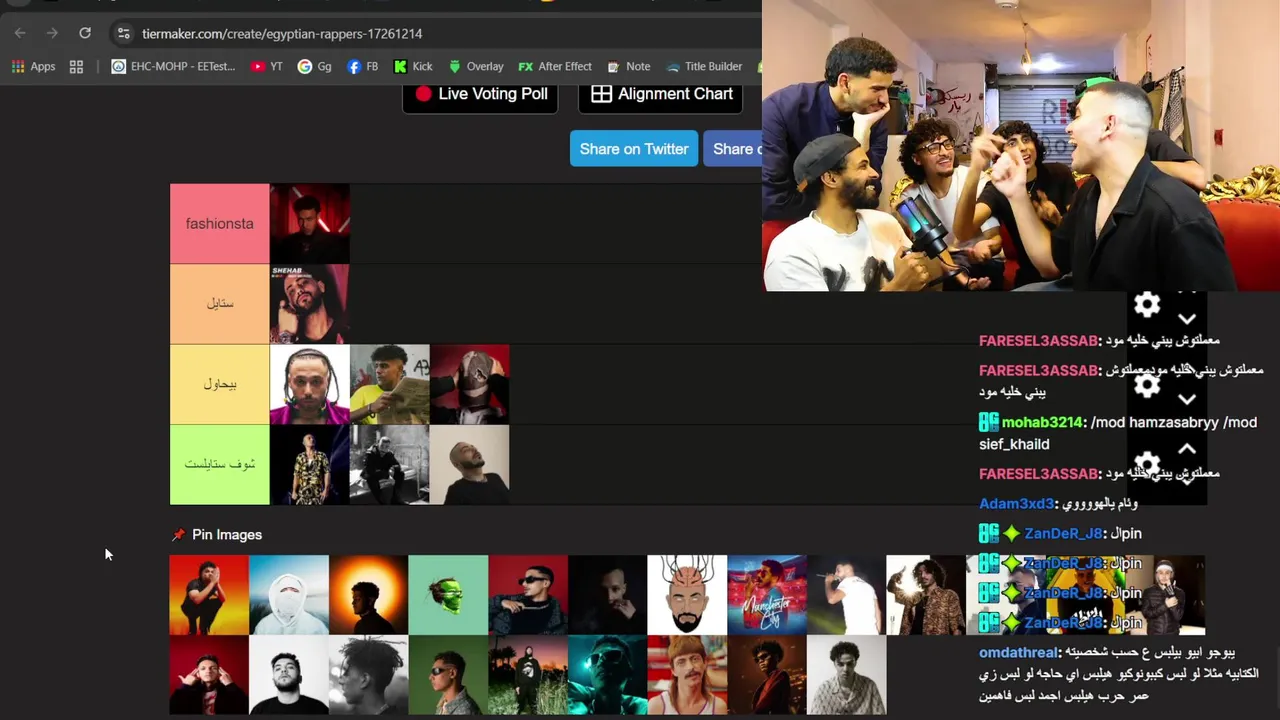The height and width of the screenshot is (720, 1280).
Task: Pick the white hooded figure on blue sky
Action: 289,595
